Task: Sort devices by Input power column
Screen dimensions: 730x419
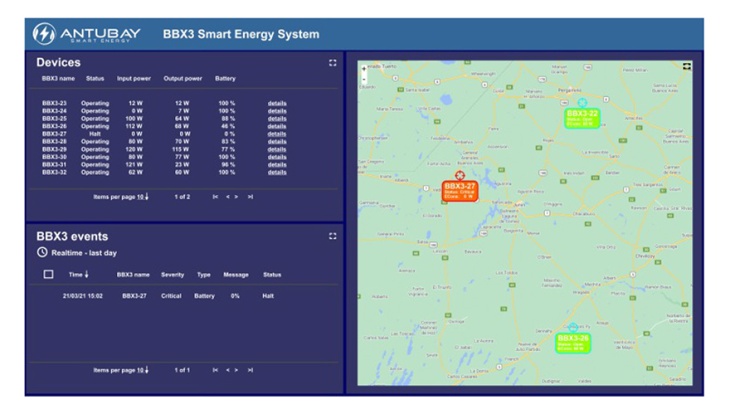Action: [x=134, y=78]
